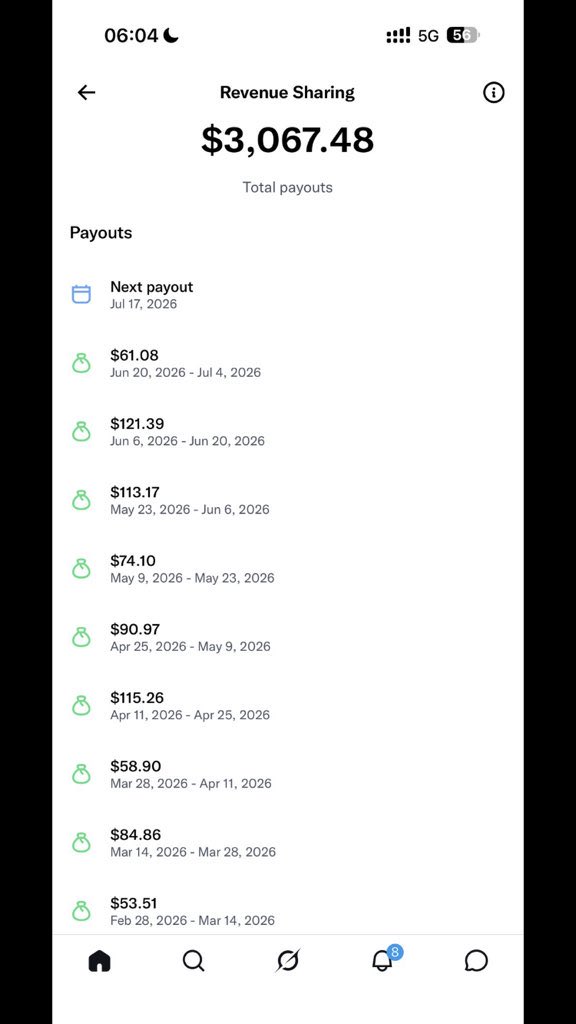The width and height of the screenshot is (576, 1024).
Task: Select the $121.39 payout entry
Action: coord(288,432)
